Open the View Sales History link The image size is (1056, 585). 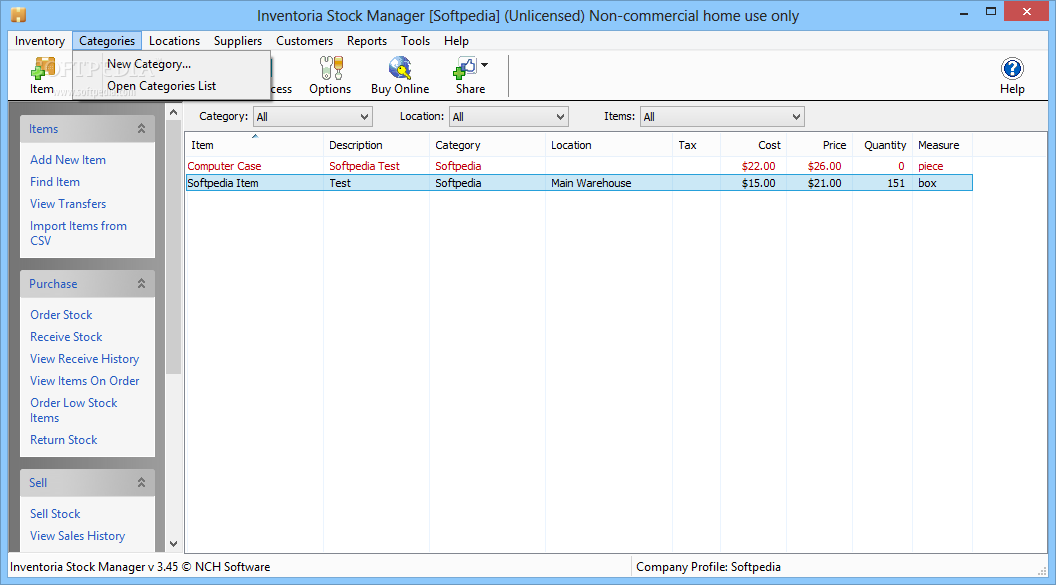click(77, 536)
